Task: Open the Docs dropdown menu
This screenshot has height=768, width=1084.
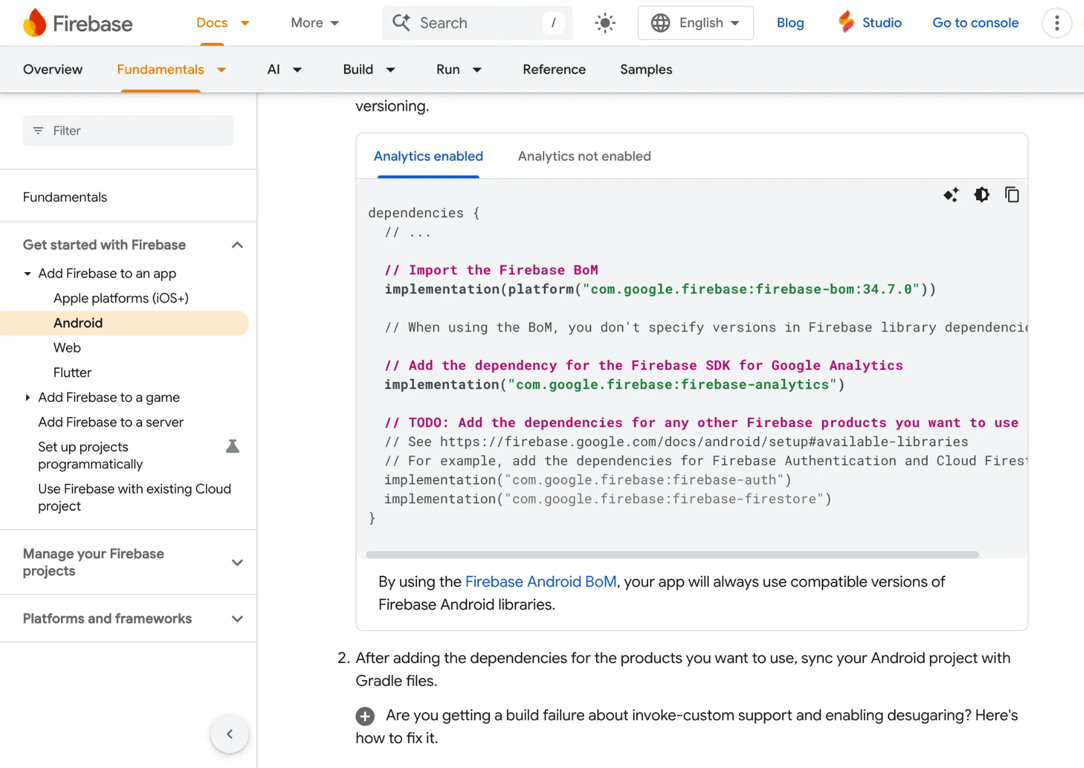Action: [221, 22]
